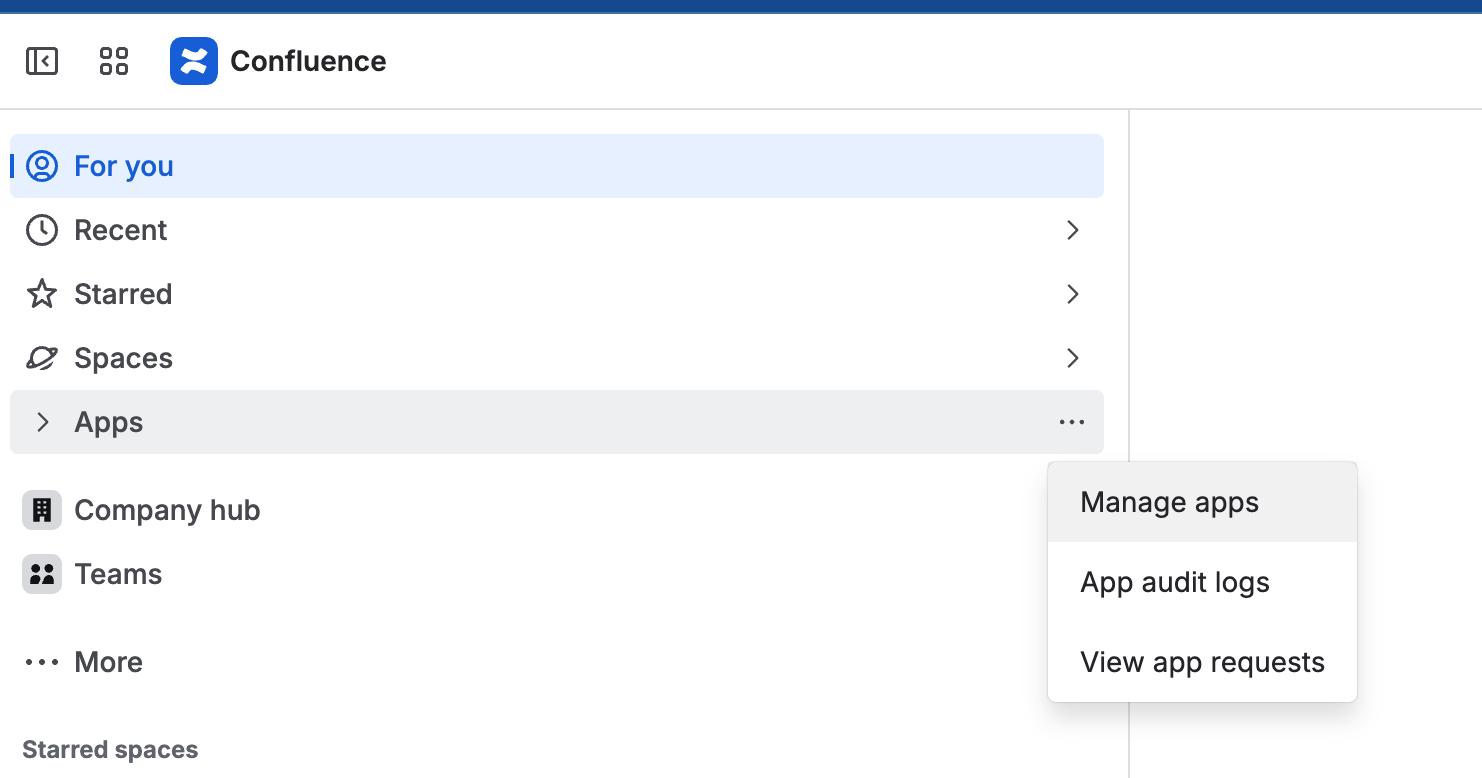Click the Confluence logo icon
The image size is (1482, 778).
click(x=194, y=61)
